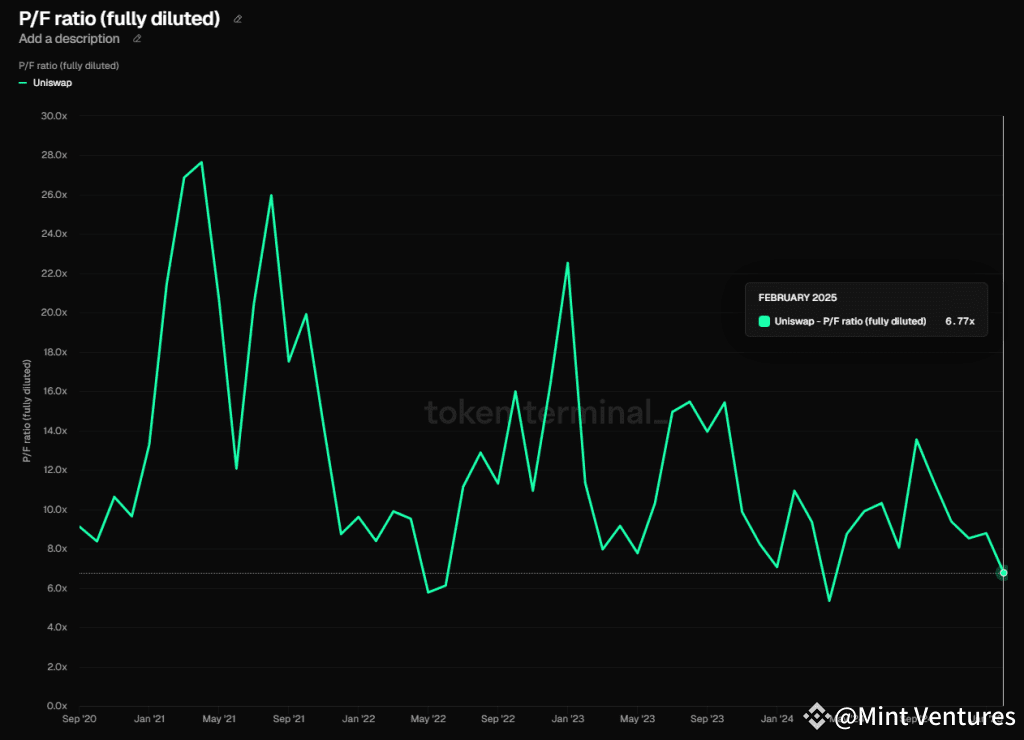
Task: Click the 'P/F ratio (fully diluted)' title text
Action: point(120,18)
